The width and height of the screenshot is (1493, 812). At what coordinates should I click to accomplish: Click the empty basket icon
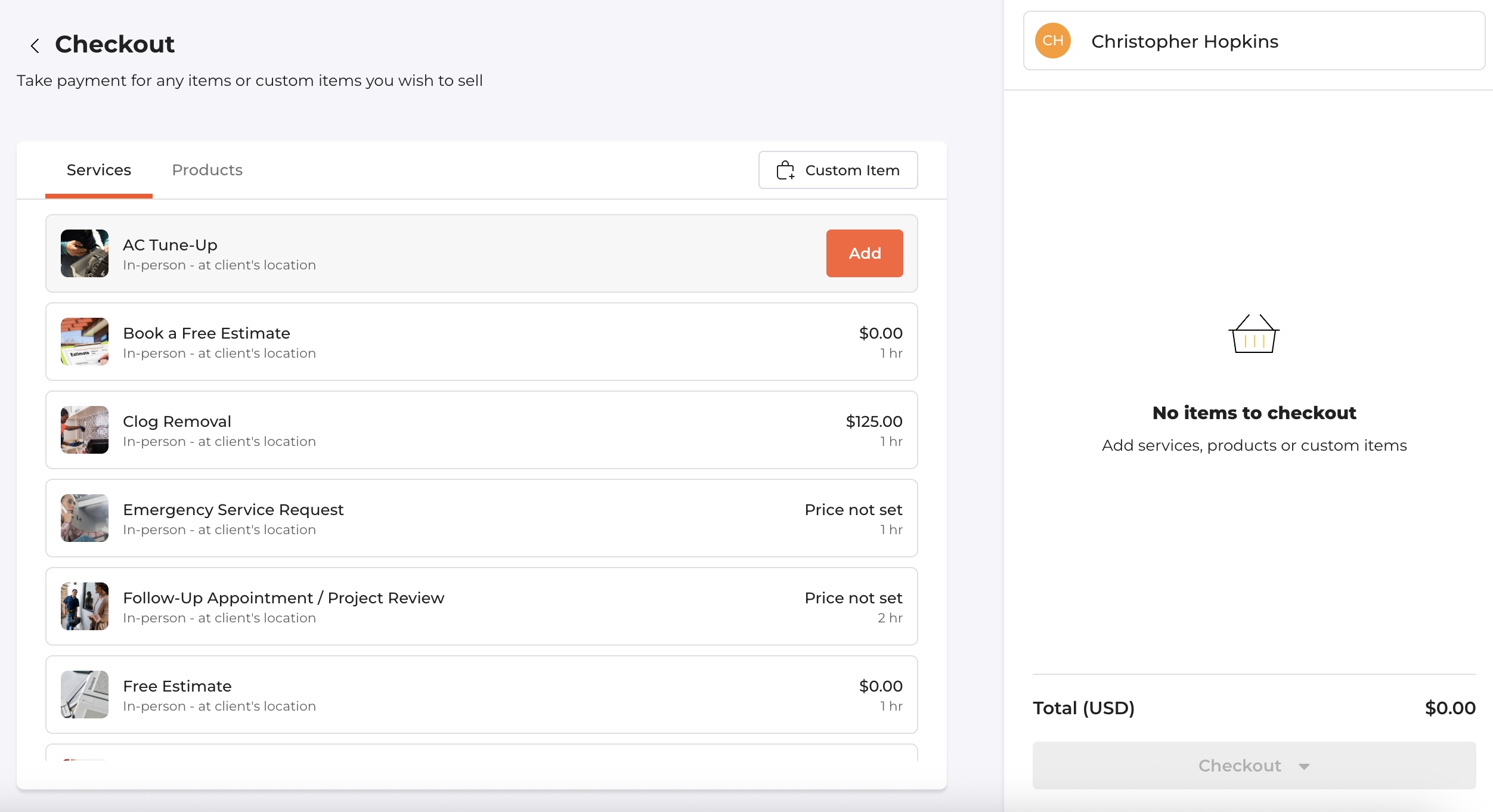(x=1254, y=334)
